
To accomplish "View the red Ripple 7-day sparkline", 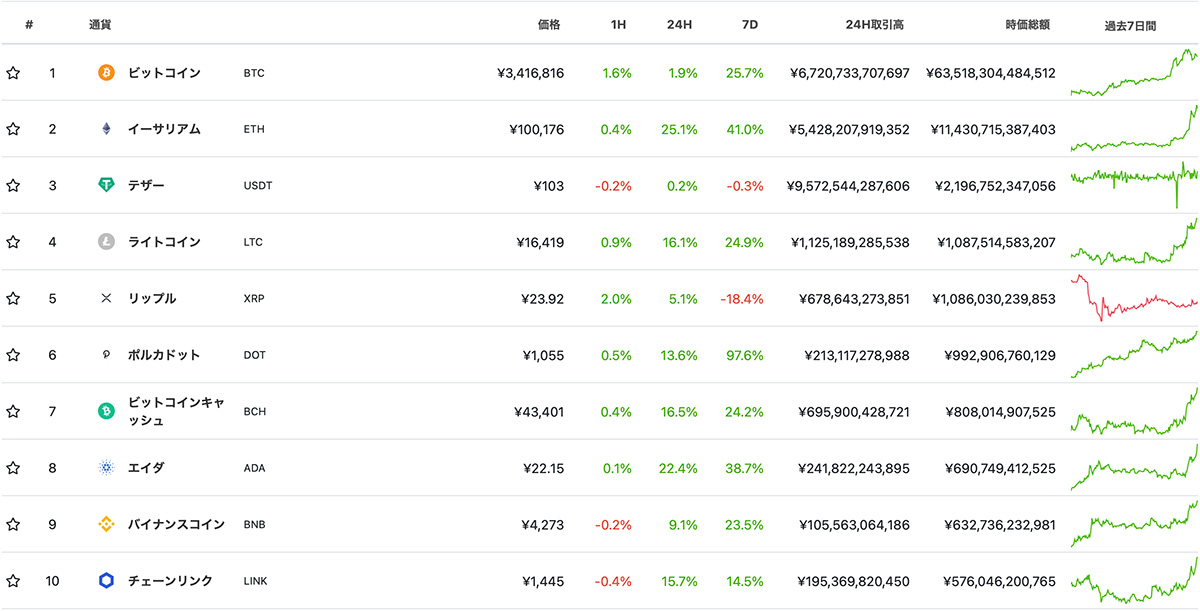I will [1134, 298].
